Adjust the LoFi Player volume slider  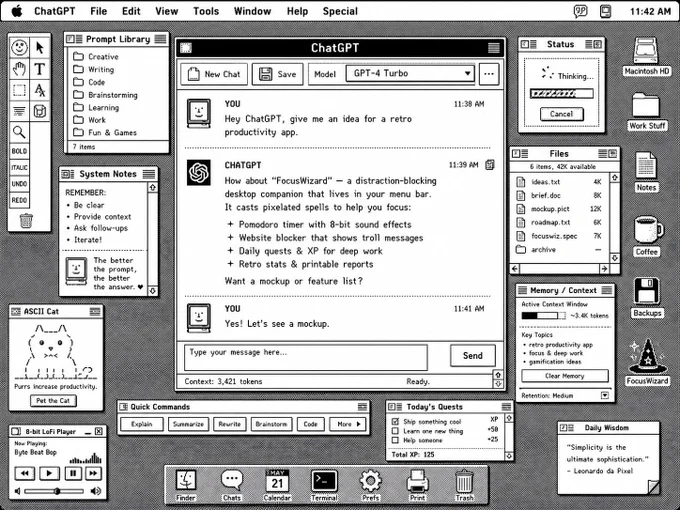[x=54, y=491]
